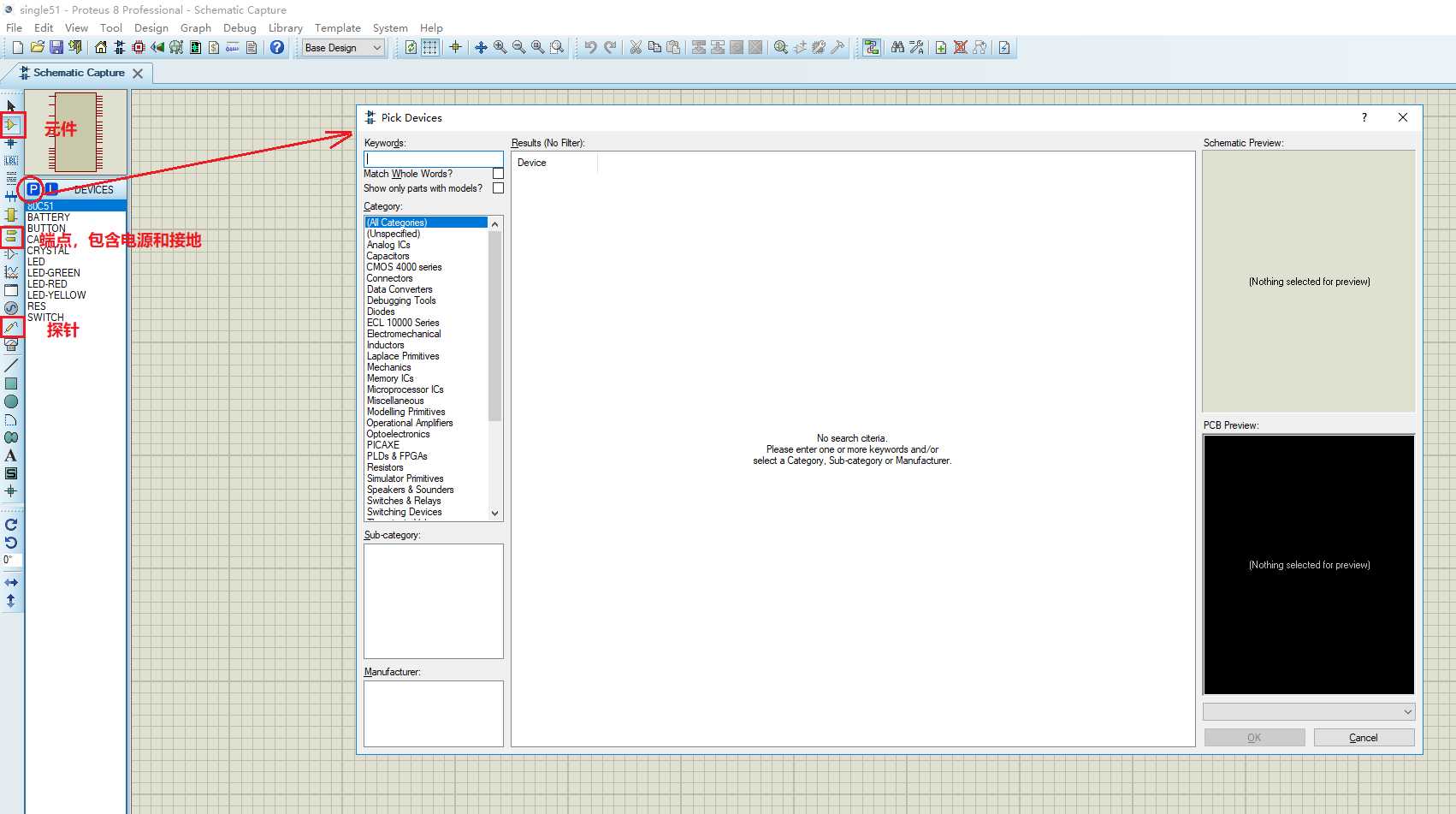This screenshot has height=814, width=1456.
Task: Select Memory ICs category
Action: click(x=390, y=378)
